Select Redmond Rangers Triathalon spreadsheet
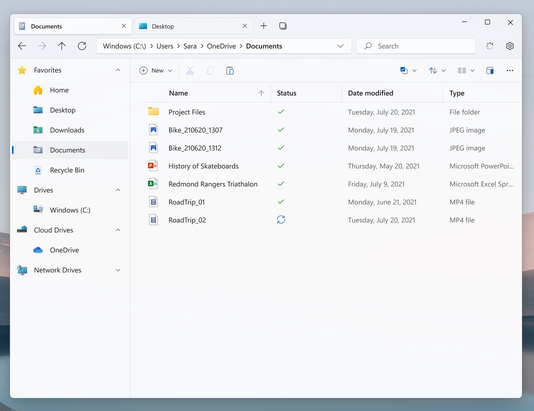Screen dimensions: 534x411 coord(331,184)
